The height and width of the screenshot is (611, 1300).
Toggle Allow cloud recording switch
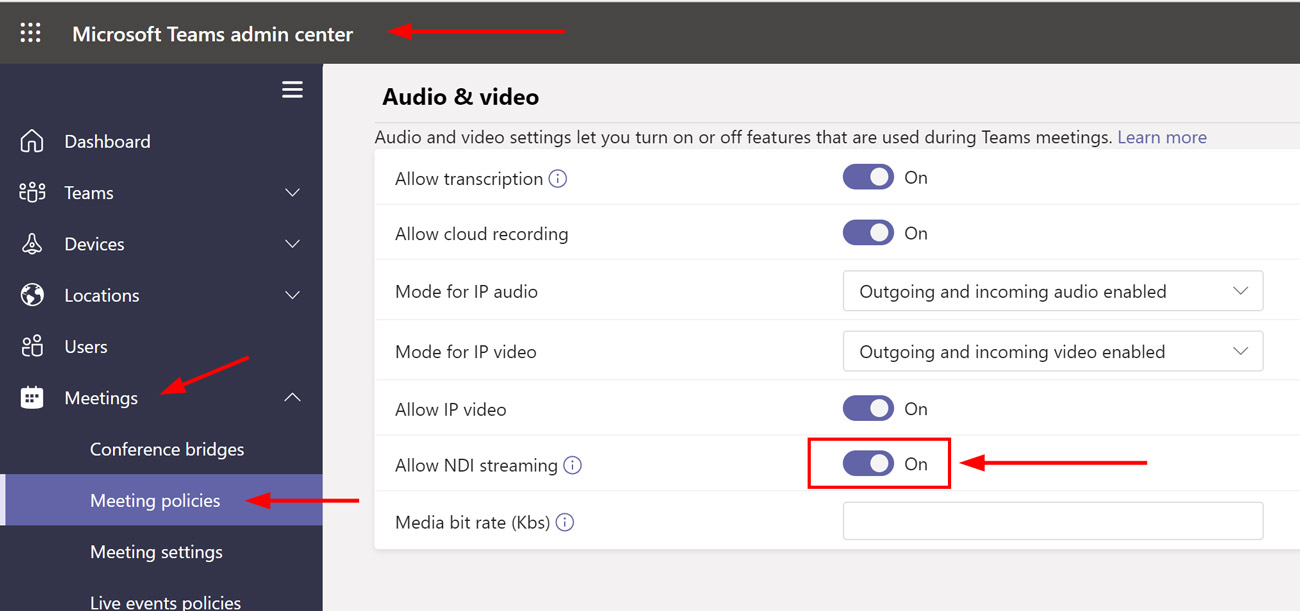(868, 233)
